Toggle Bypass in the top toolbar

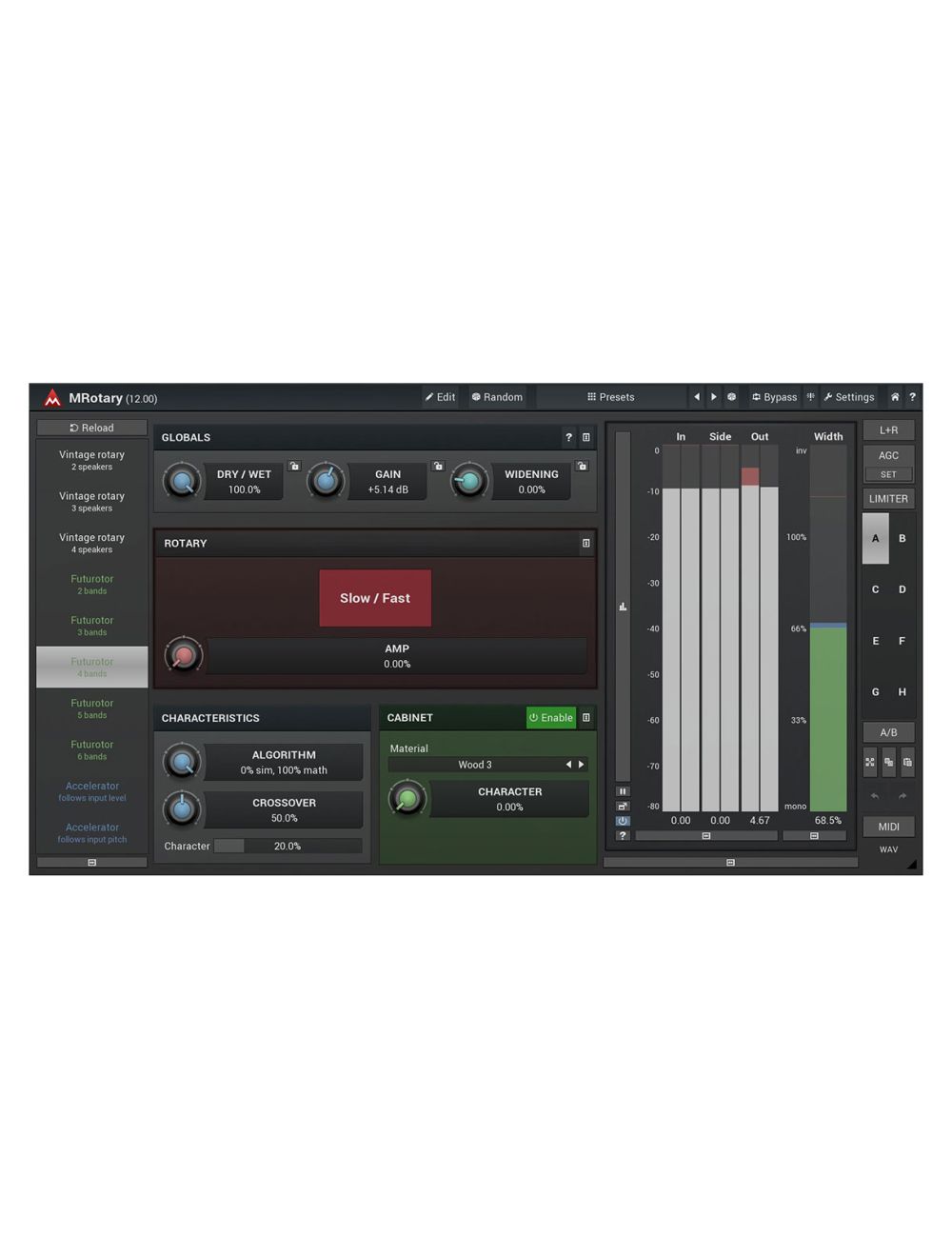(x=774, y=397)
